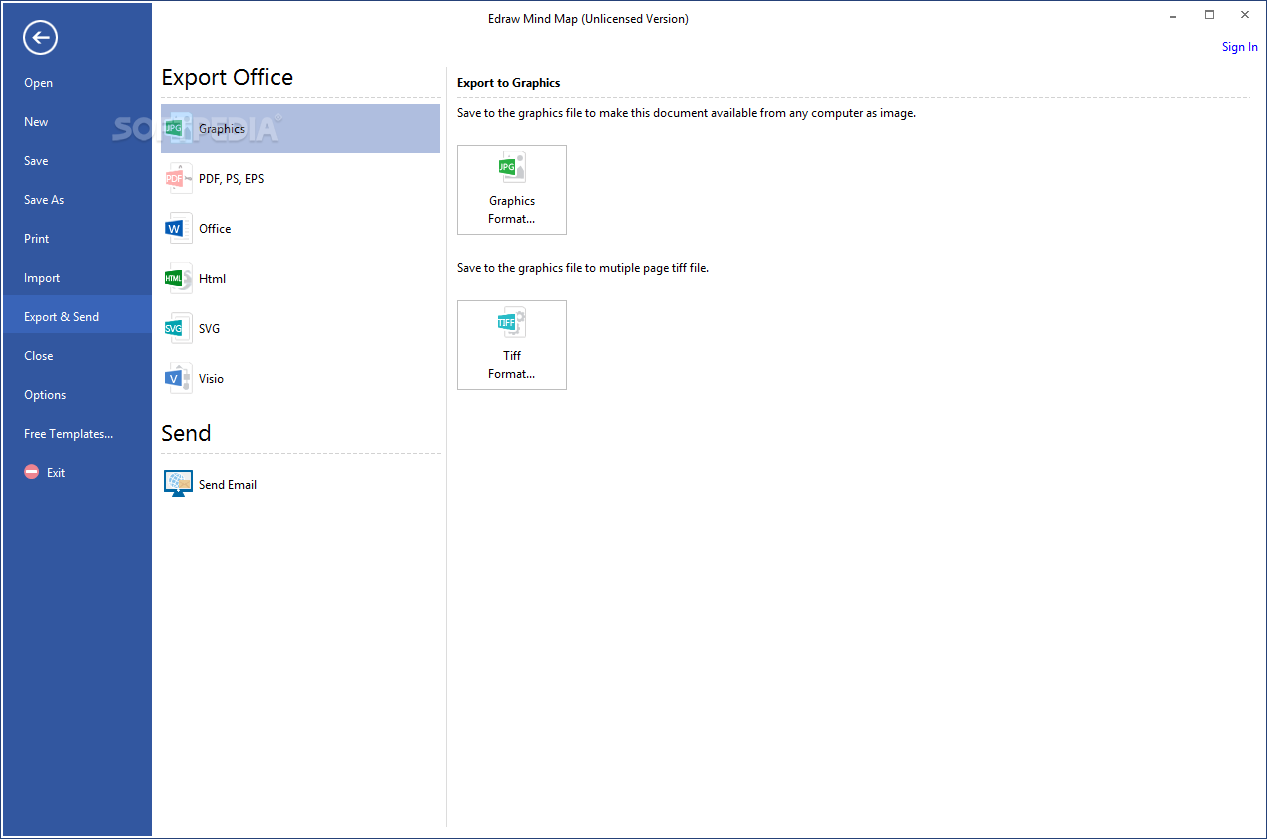Click the HTML file icon
Viewport: 1267px width, 839px height.
(x=178, y=278)
